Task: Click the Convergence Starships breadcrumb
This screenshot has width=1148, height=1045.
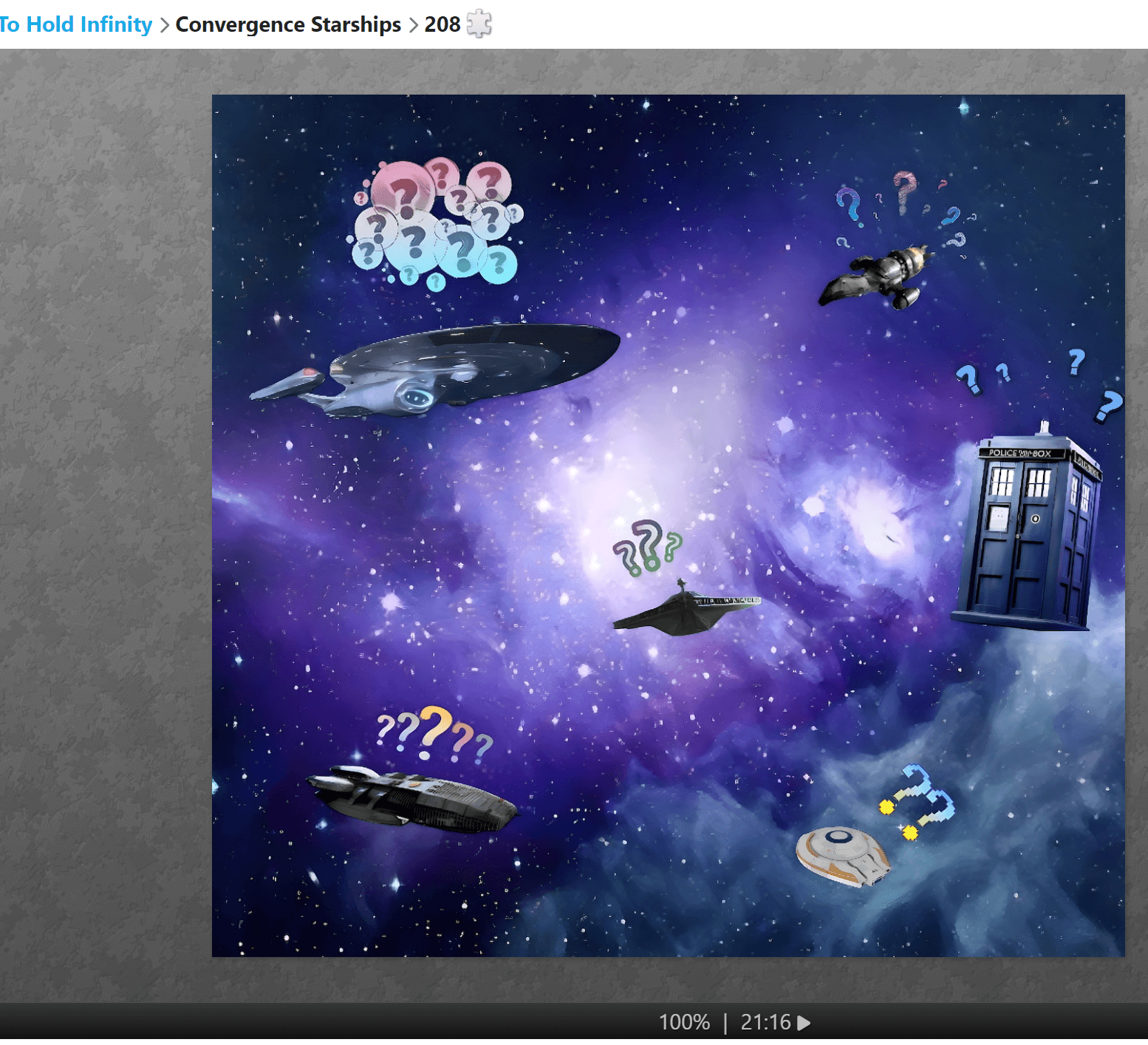Action: (x=288, y=24)
